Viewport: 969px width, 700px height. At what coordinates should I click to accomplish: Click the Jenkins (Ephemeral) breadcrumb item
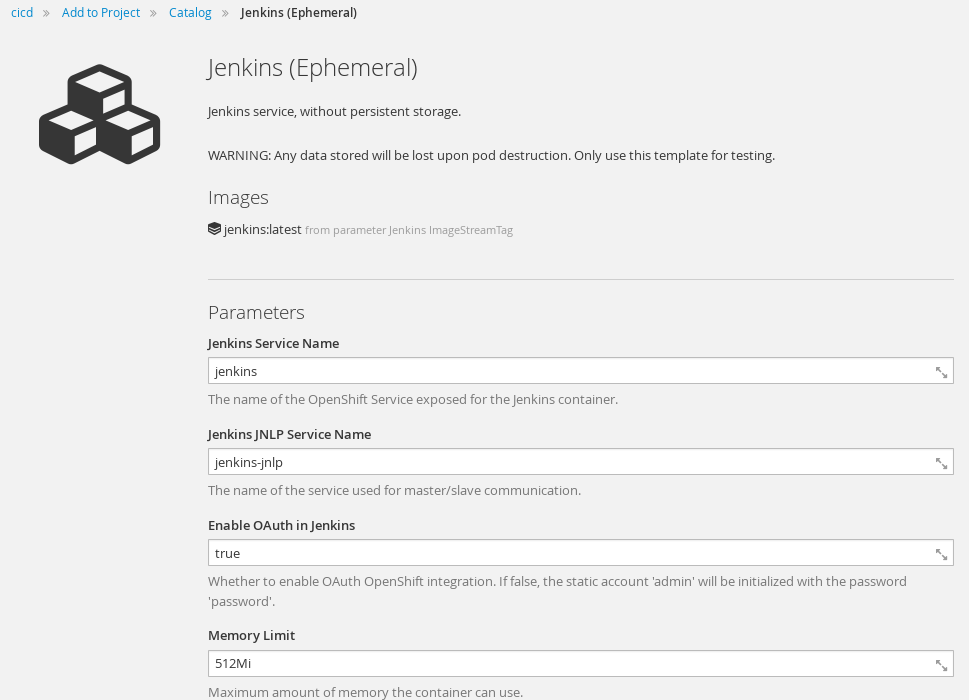[x=298, y=12]
